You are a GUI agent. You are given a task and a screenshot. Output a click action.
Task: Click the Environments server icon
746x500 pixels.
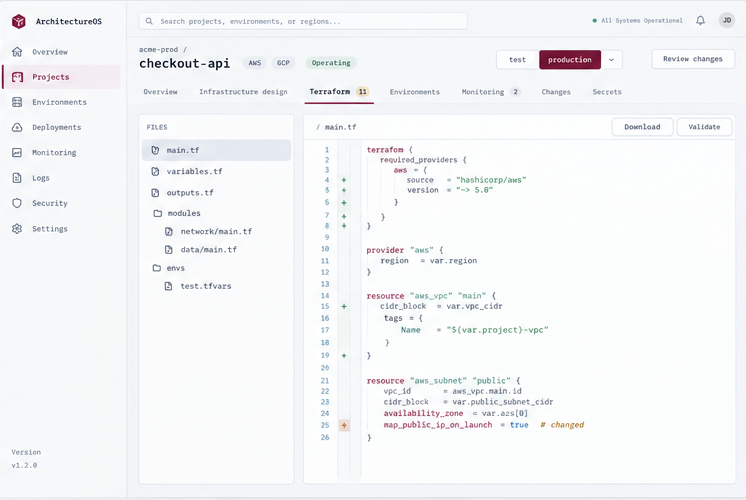[x=17, y=102]
